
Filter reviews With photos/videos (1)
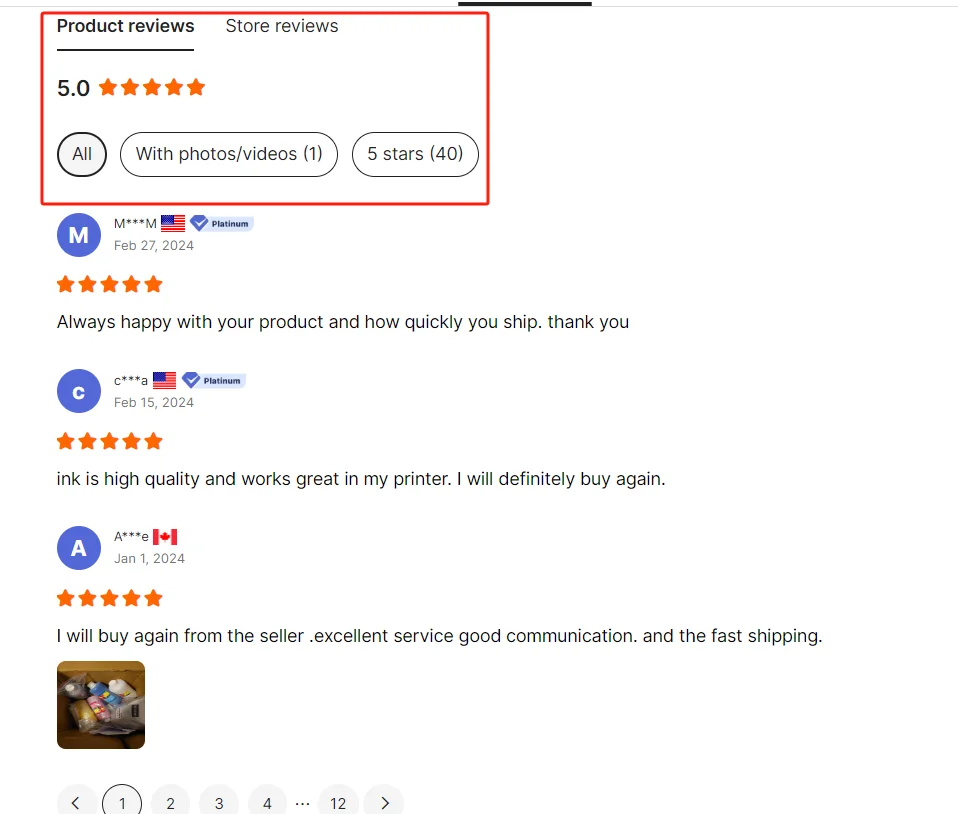pos(229,154)
